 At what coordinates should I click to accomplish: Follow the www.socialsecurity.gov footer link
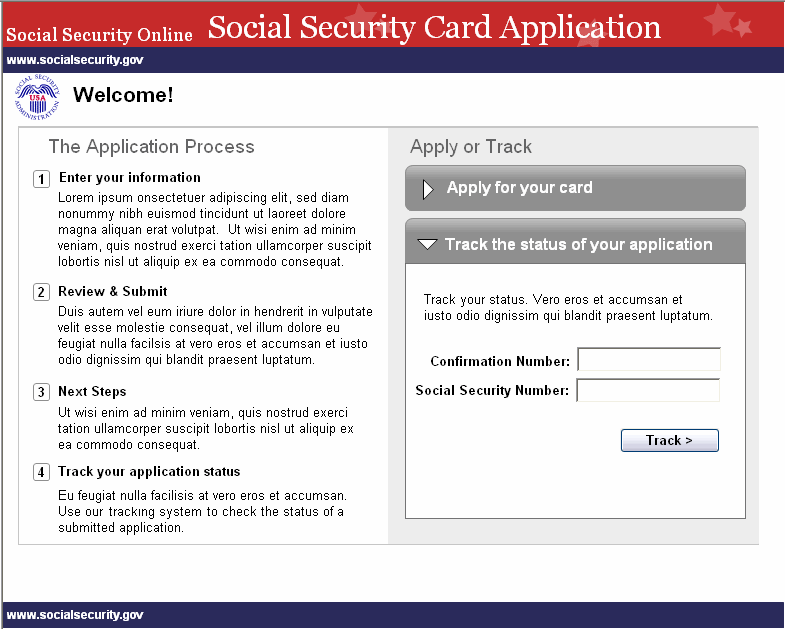76,615
